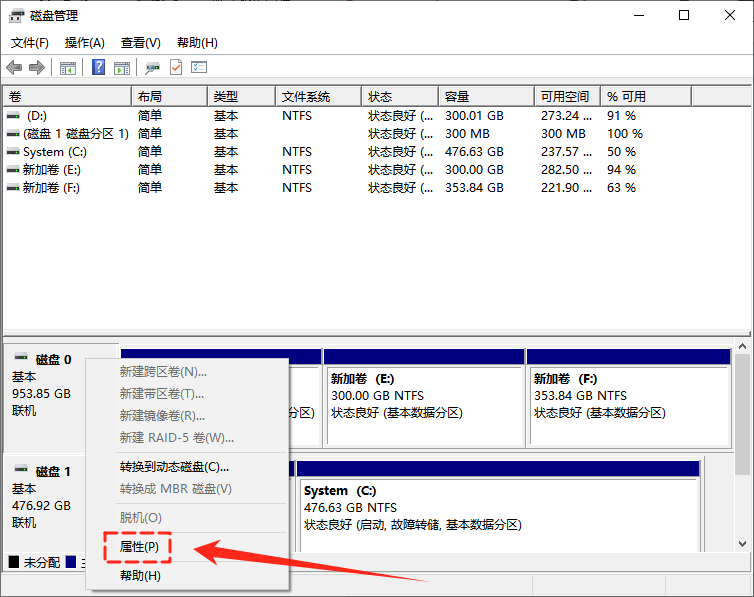This screenshot has height=597, width=754.
Task: Click the show/hide action pane icon
Action: tap(122, 68)
